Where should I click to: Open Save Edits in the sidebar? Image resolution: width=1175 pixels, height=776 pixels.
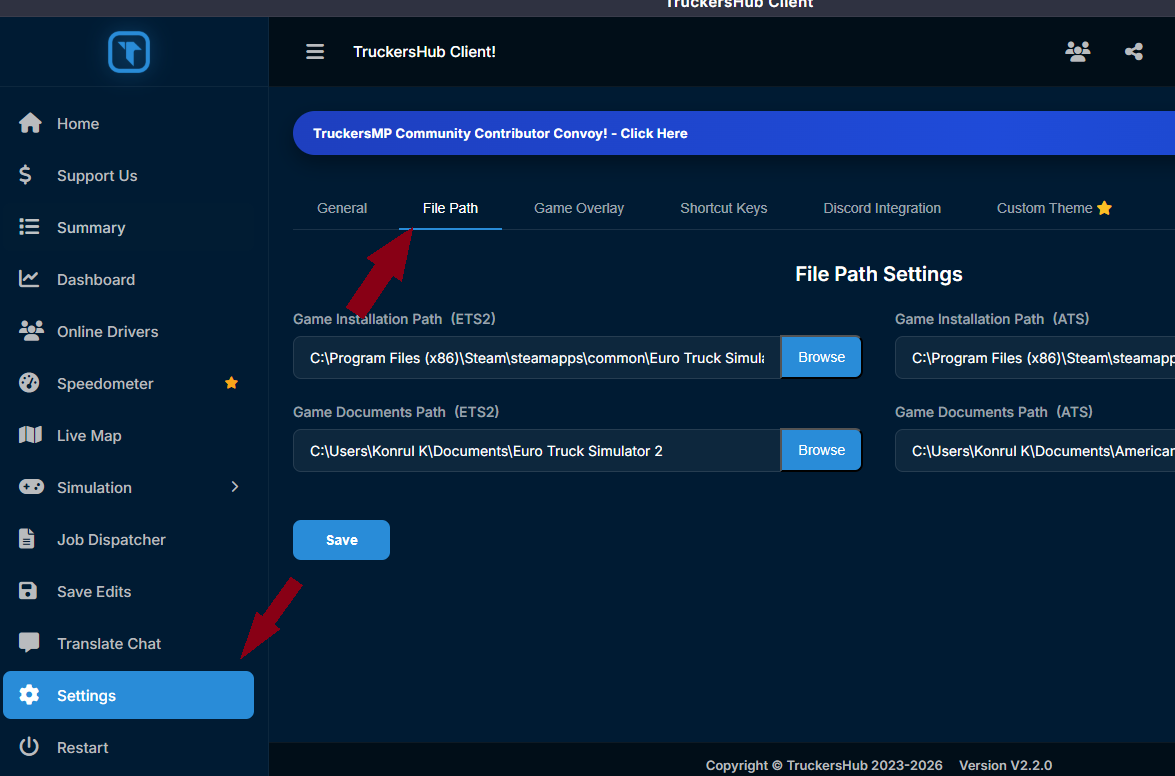128,591
